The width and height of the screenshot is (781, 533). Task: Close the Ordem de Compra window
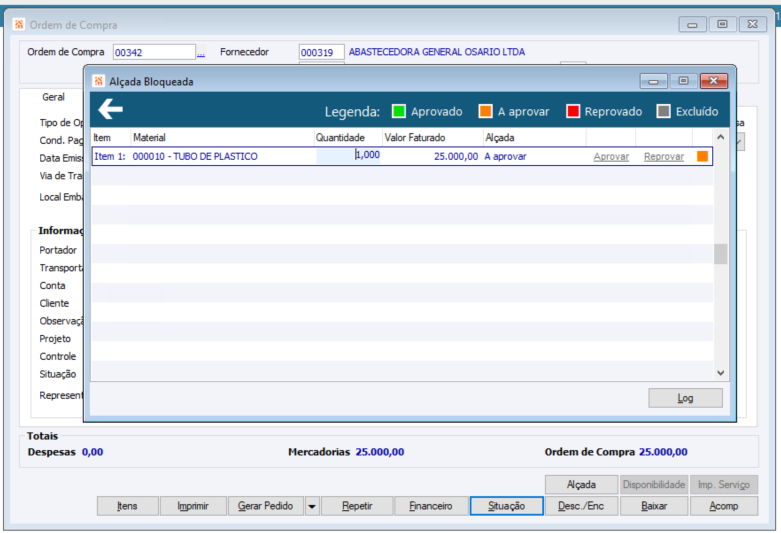[753, 24]
